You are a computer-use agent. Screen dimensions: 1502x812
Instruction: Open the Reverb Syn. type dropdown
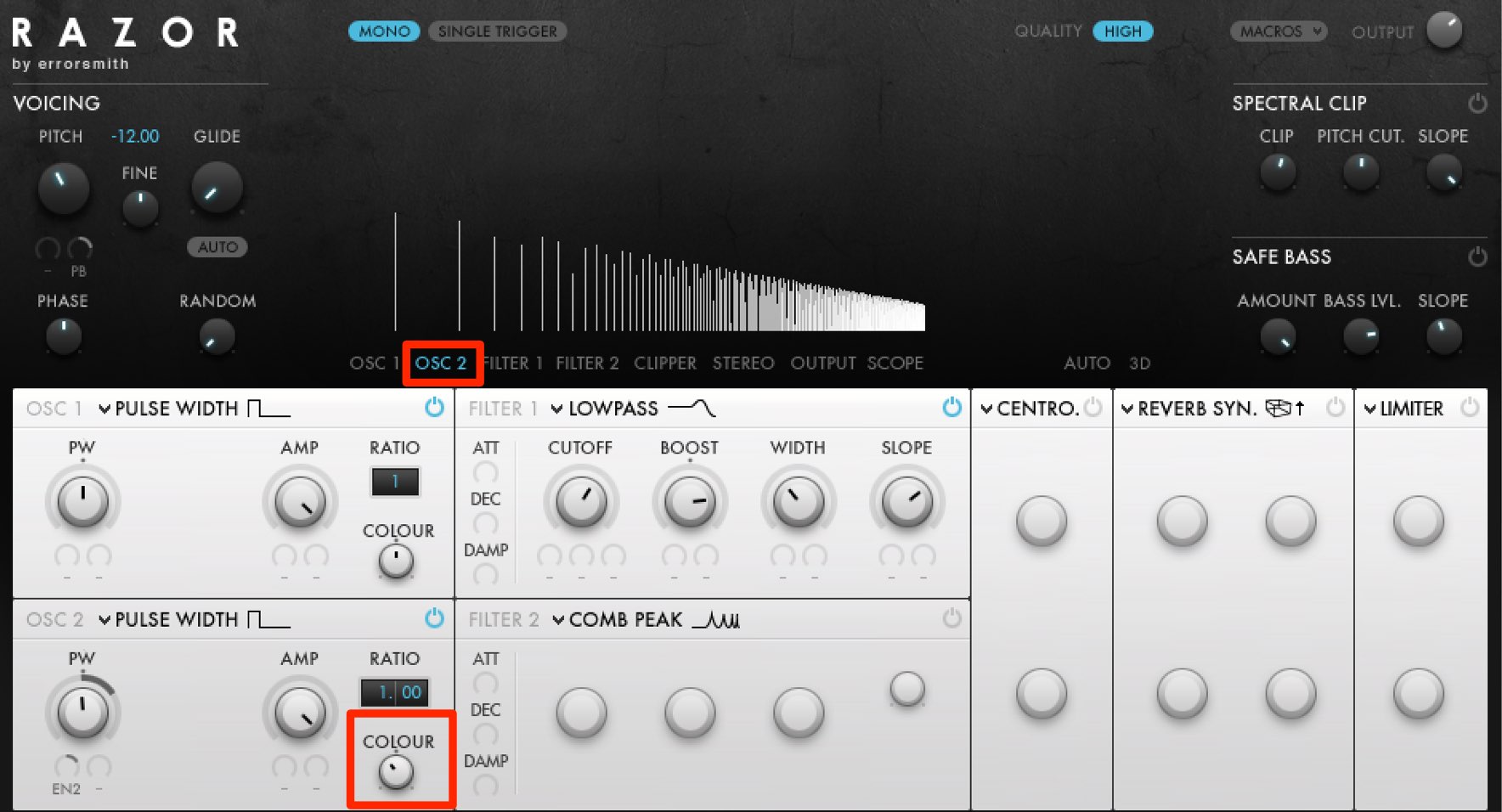coord(1212,409)
